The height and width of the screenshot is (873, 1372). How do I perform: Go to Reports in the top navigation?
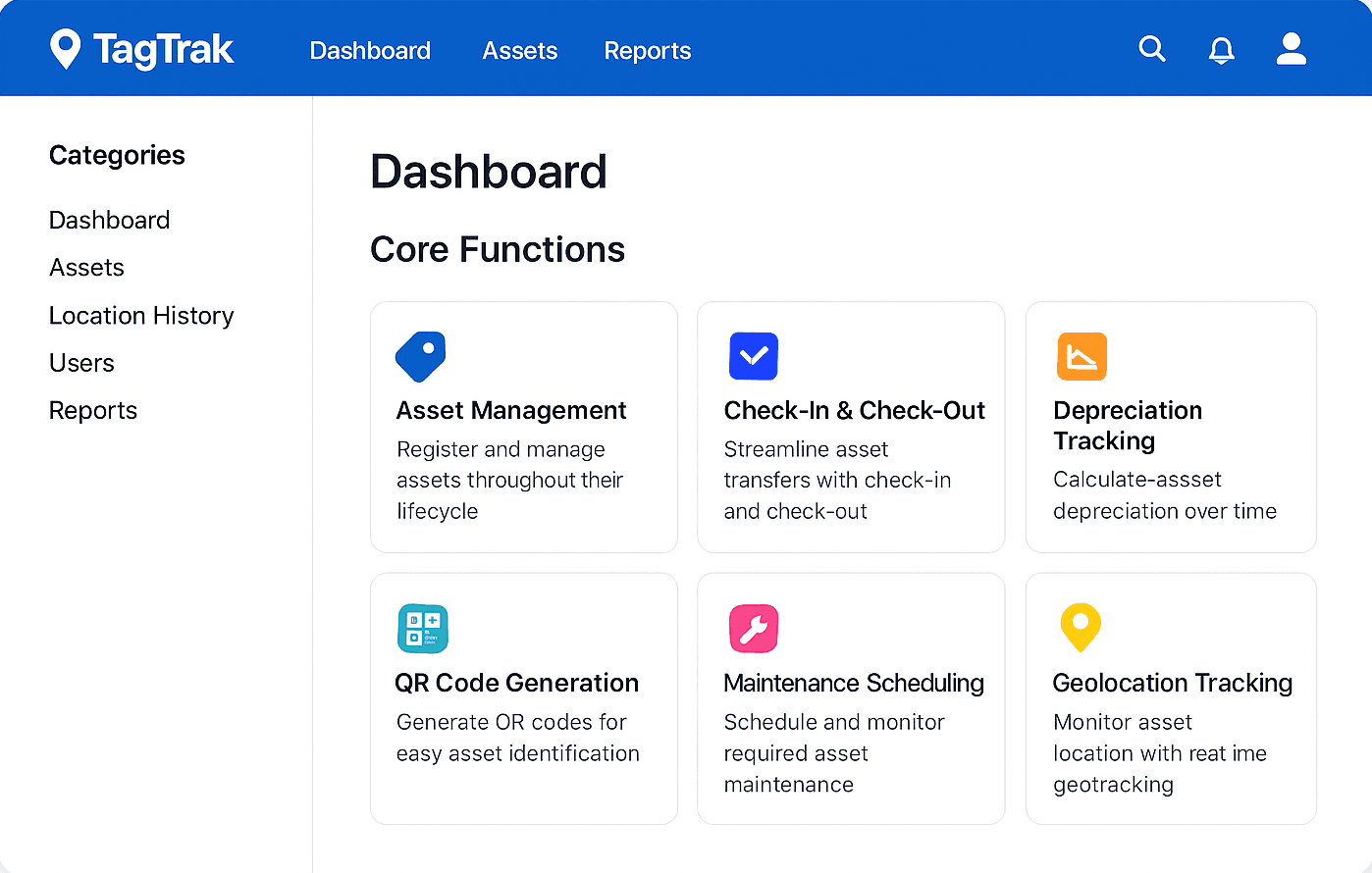[x=647, y=51]
